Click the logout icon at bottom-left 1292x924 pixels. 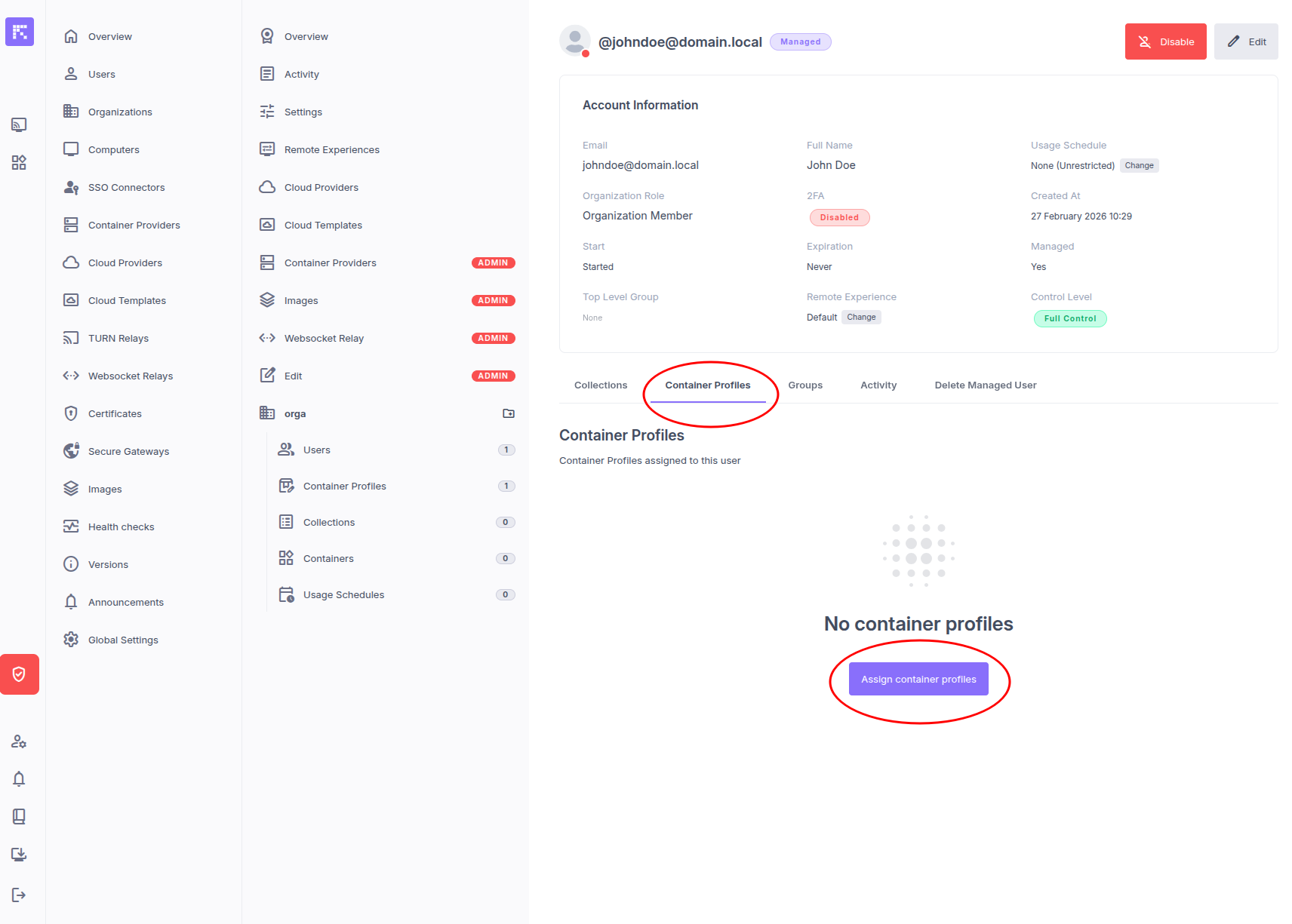coord(19,895)
